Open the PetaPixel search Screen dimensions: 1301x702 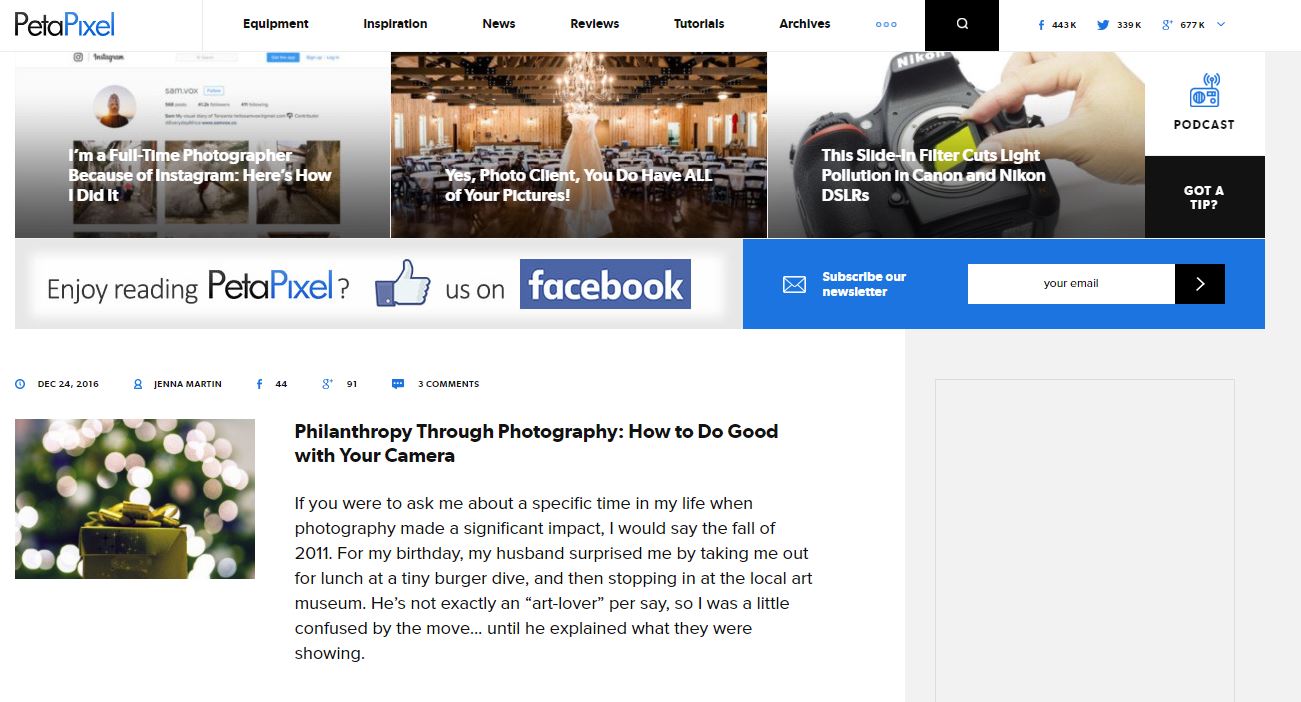tap(960, 24)
